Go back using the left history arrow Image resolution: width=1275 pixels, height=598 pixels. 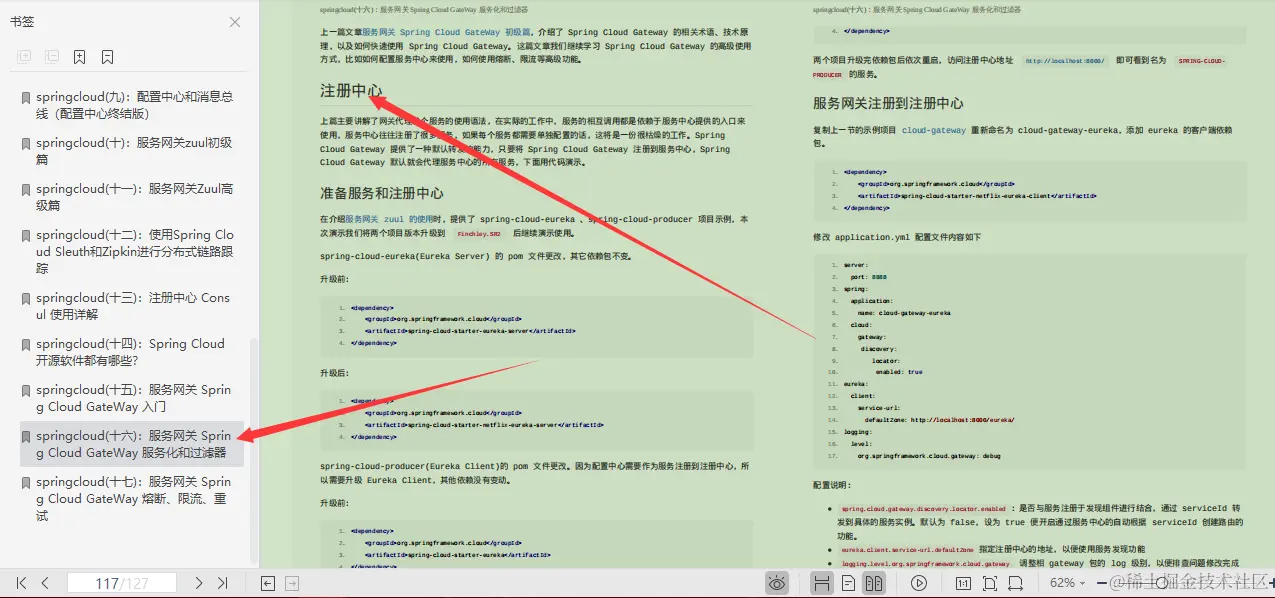266,583
